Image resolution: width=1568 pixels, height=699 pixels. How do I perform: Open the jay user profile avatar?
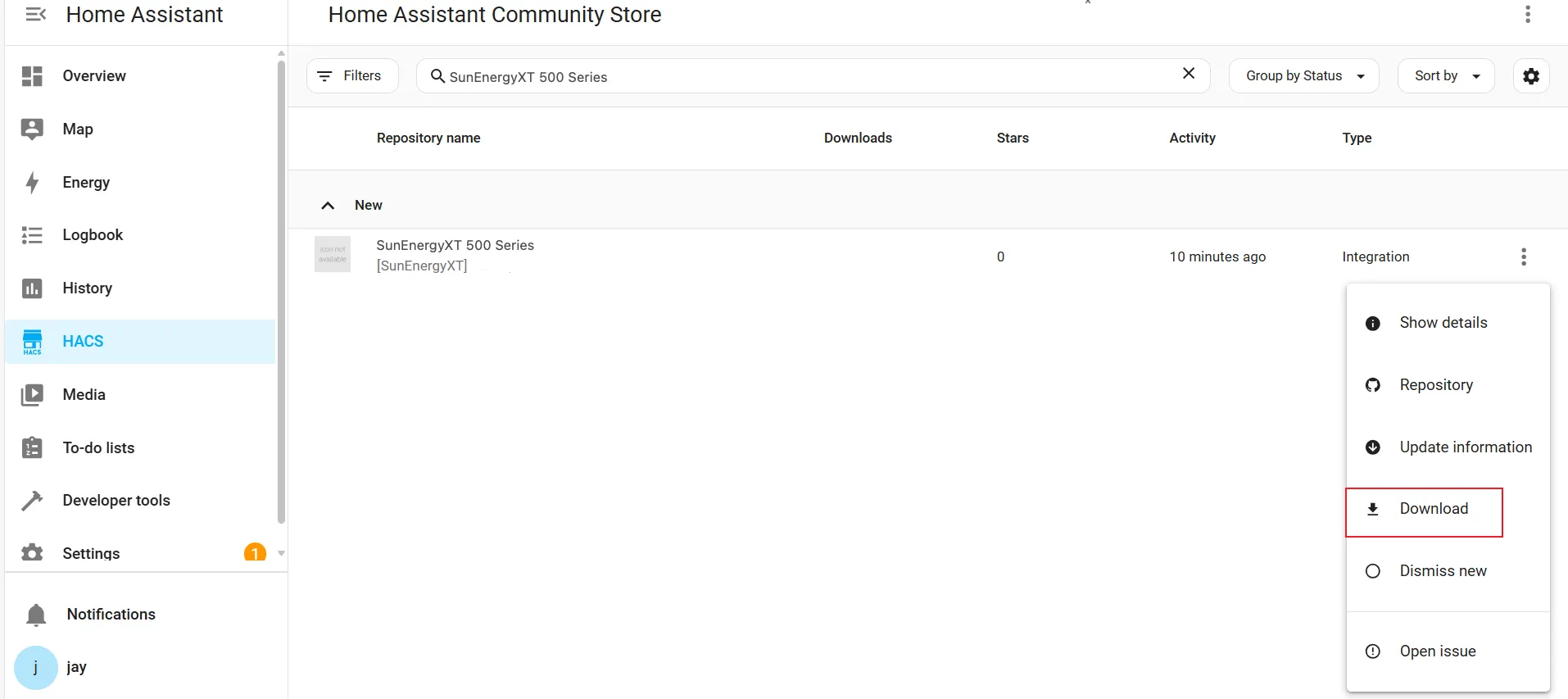click(x=35, y=668)
